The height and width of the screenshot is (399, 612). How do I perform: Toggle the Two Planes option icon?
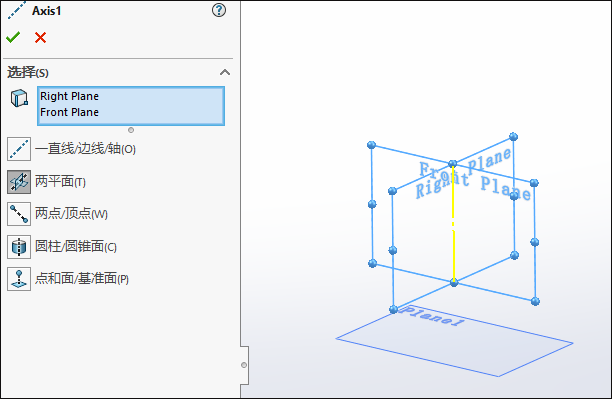[19, 182]
